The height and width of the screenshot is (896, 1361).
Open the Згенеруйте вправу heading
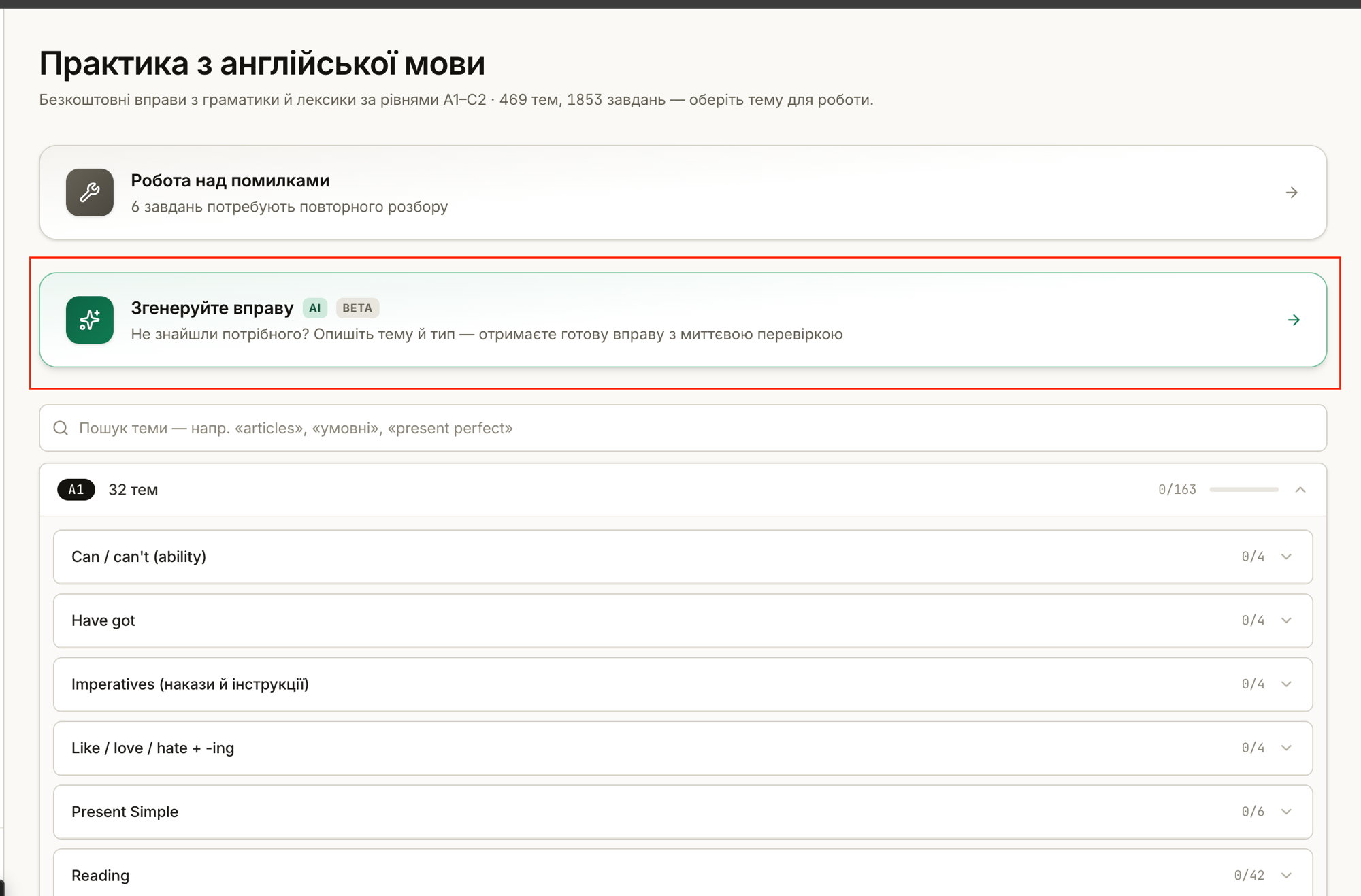tap(212, 308)
